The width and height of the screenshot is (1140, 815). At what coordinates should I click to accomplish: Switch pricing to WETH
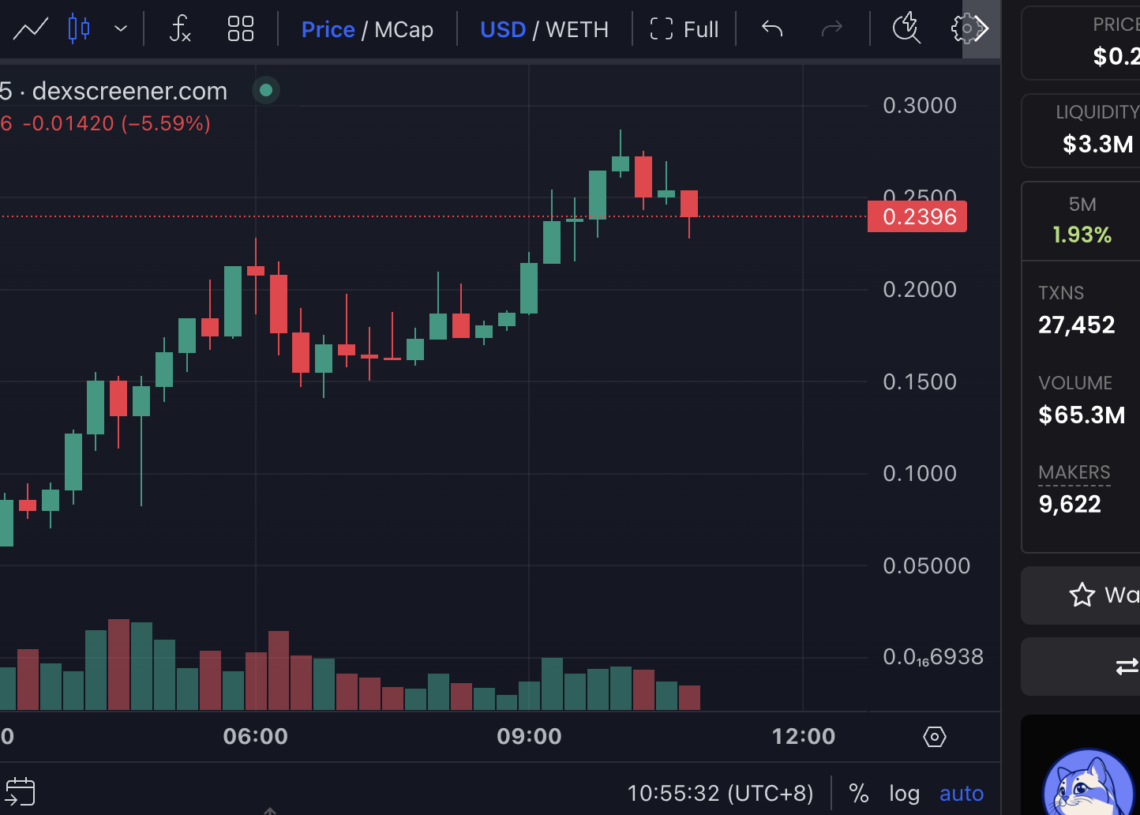tap(580, 29)
